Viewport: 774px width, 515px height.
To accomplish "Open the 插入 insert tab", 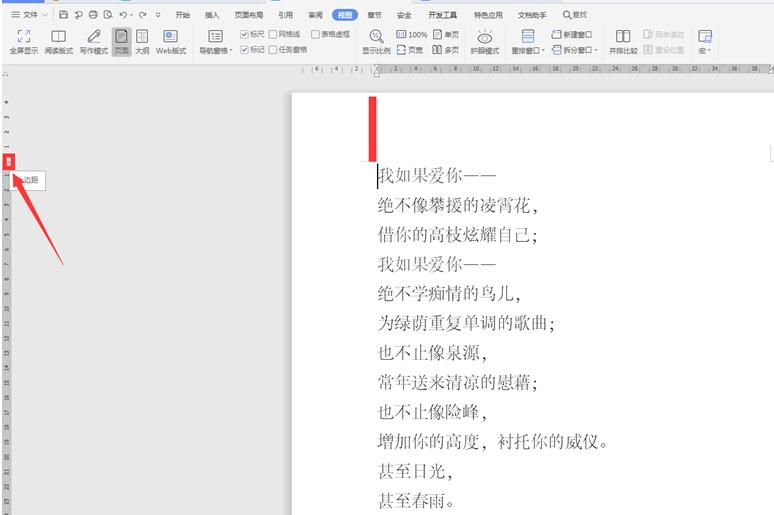I will tap(212, 15).
